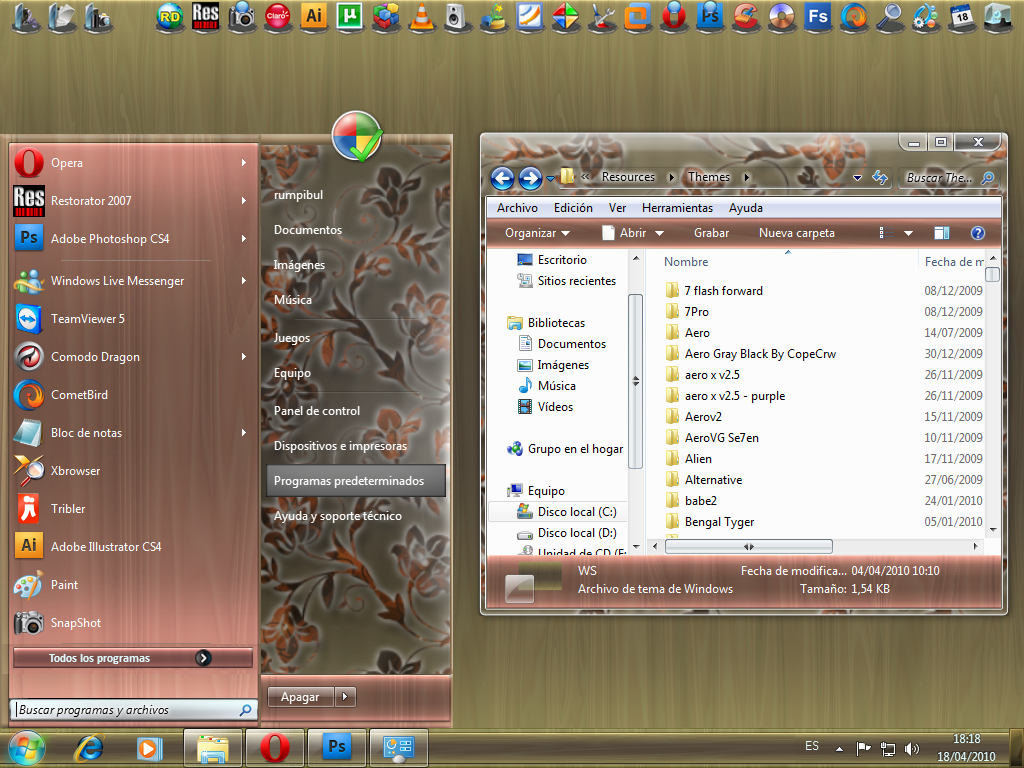Open view options dropdown arrow
Screen dimensions: 1024x768
pyautogui.click(x=908, y=233)
